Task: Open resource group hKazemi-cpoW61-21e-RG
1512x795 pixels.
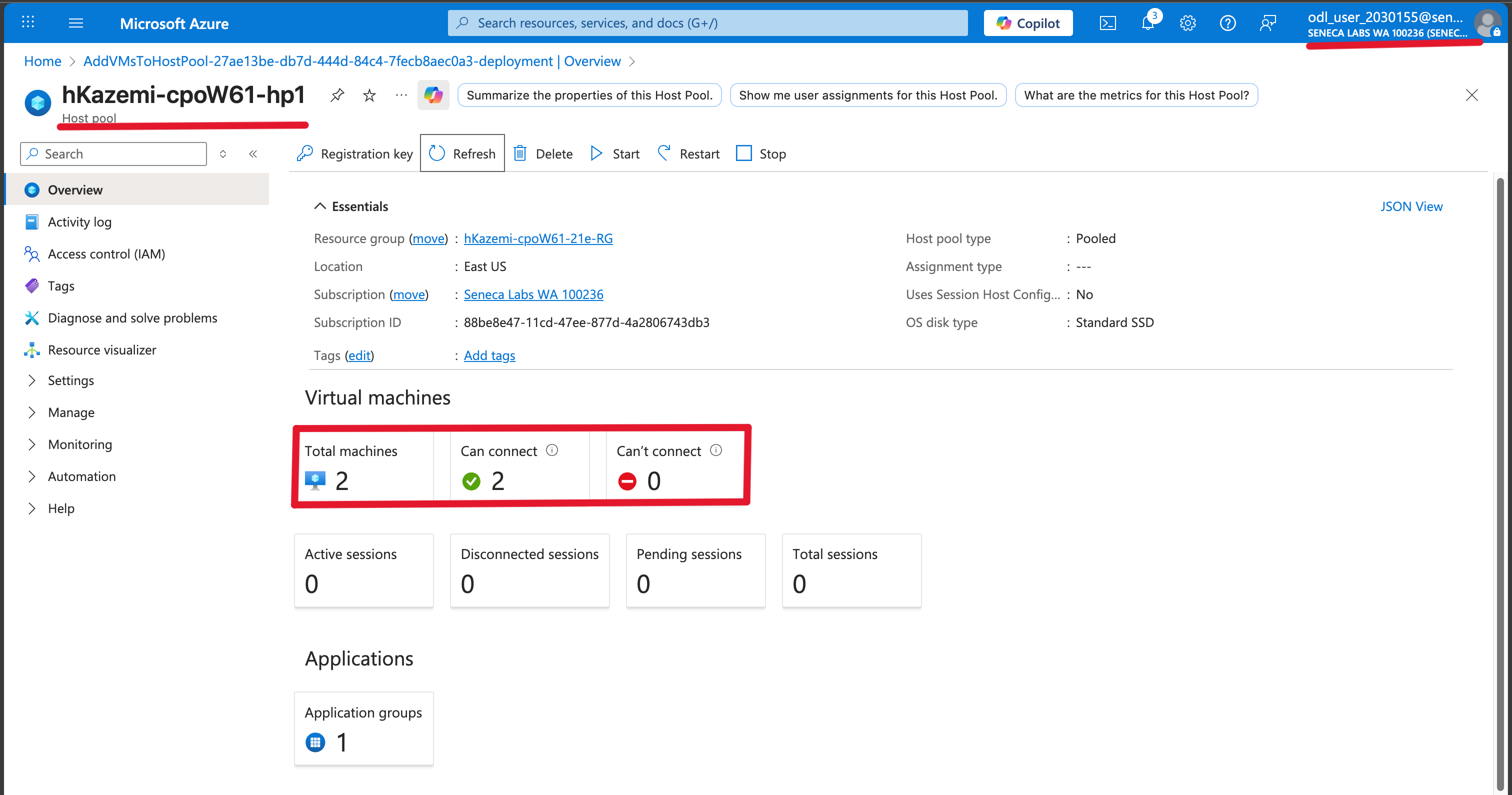Action: pyautogui.click(x=538, y=238)
